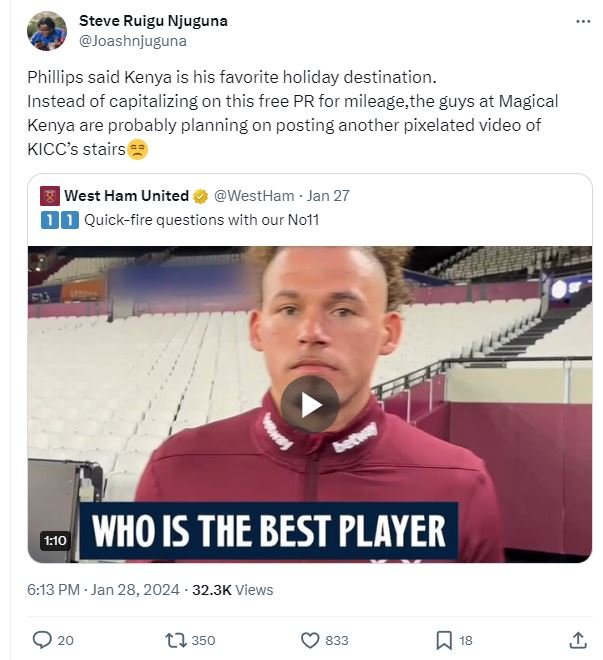Open the West Ham United account name
This screenshot has width=603, height=660.
tap(126, 196)
